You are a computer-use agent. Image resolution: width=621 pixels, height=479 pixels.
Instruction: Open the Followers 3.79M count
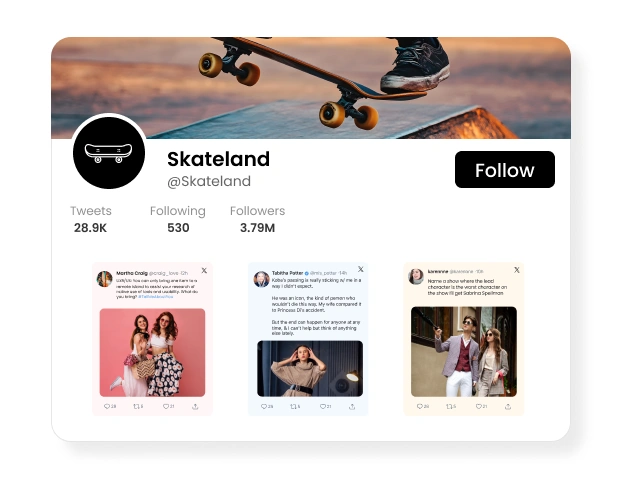coord(257,219)
